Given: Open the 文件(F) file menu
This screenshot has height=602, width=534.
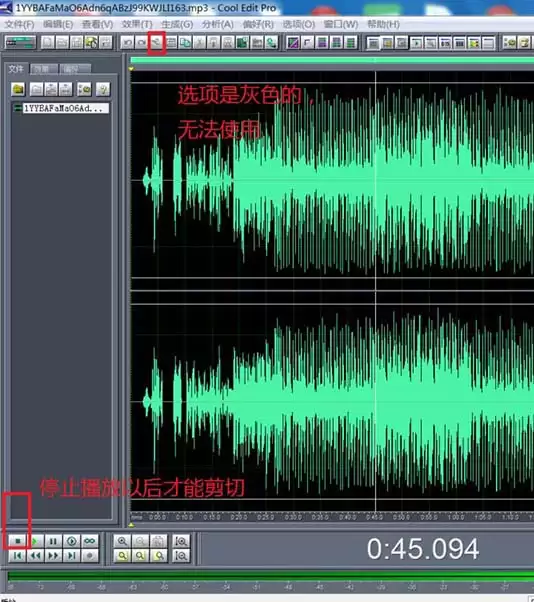Looking at the screenshot, I should coord(19,24).
